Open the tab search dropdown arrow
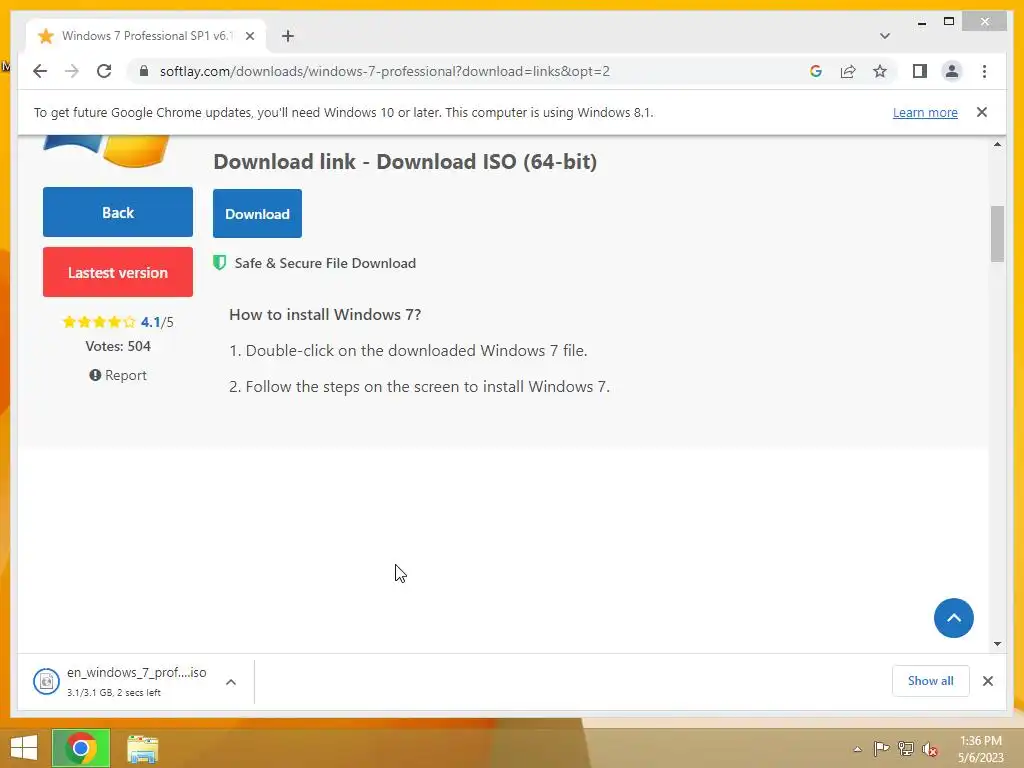The height and width of the screenshot is (768, 1024). 884,36
